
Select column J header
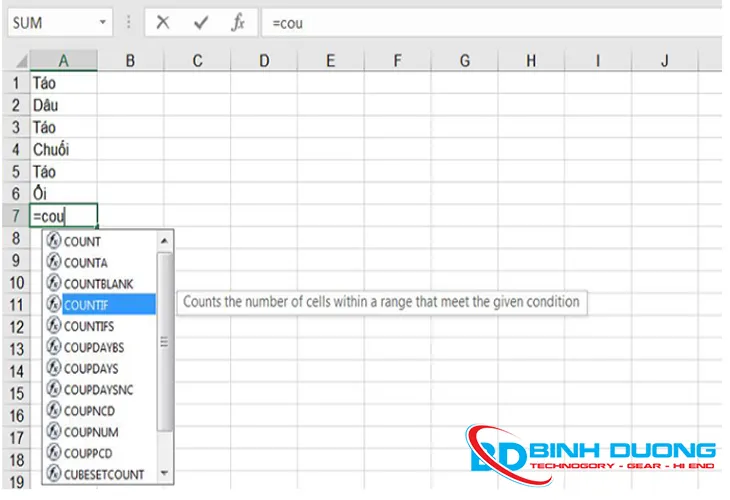665,61
